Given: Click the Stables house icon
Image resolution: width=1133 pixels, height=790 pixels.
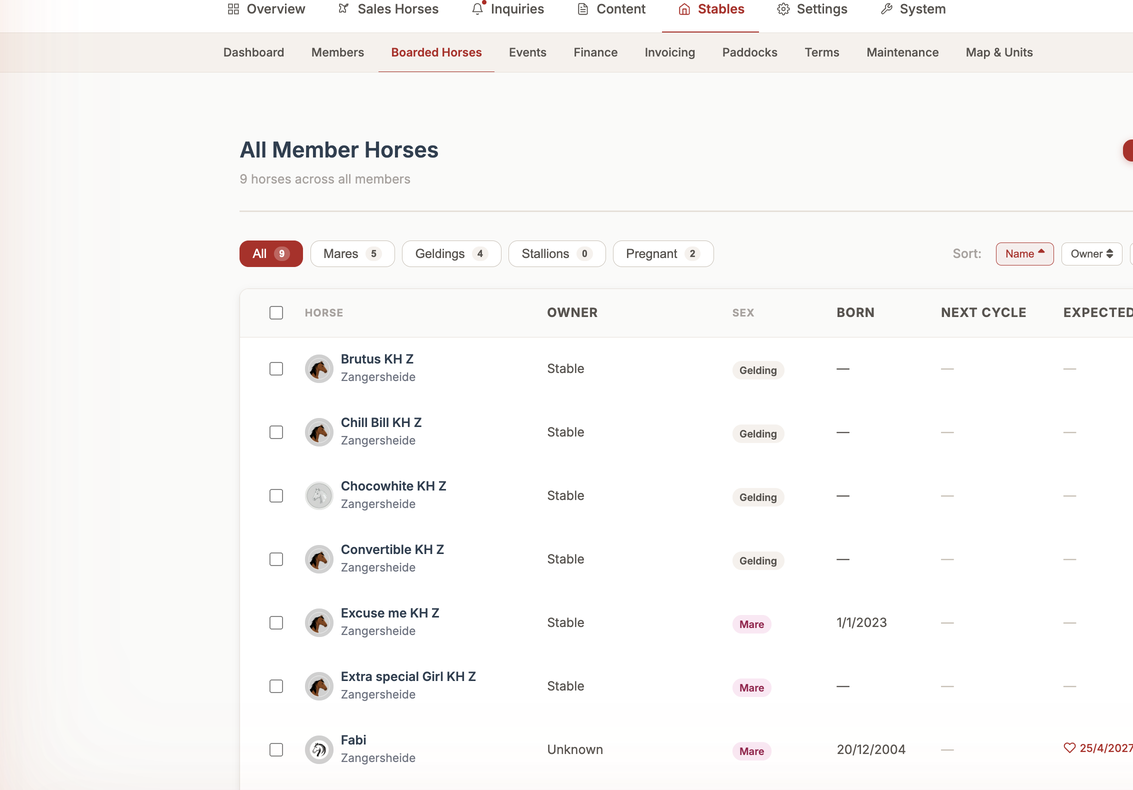Looking at the screenshot, I should (x=684, y=9).
